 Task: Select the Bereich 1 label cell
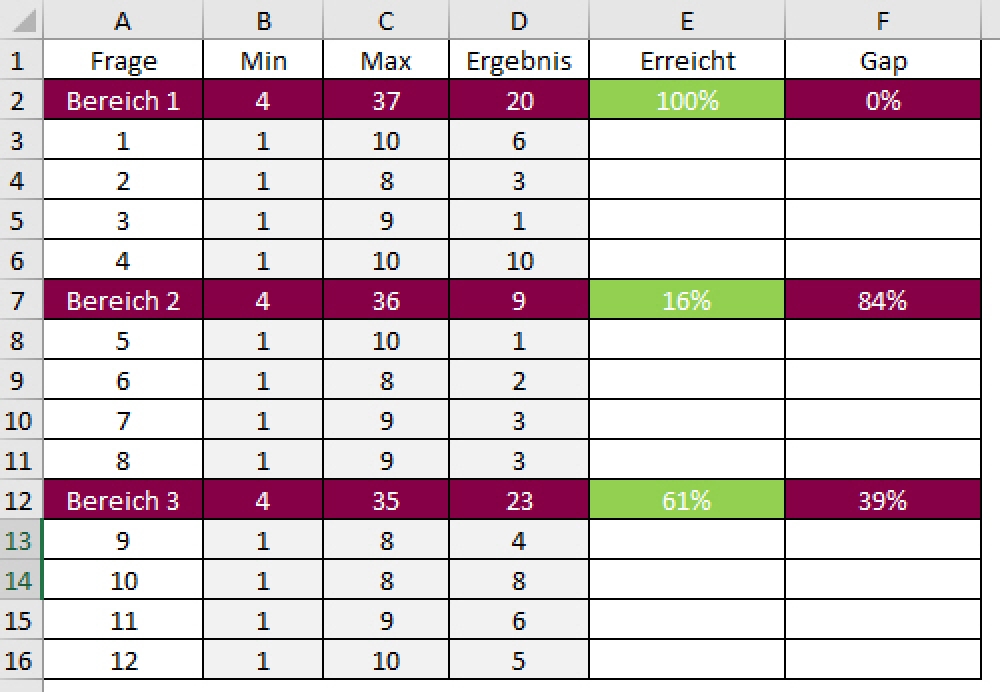coord(122,100)
